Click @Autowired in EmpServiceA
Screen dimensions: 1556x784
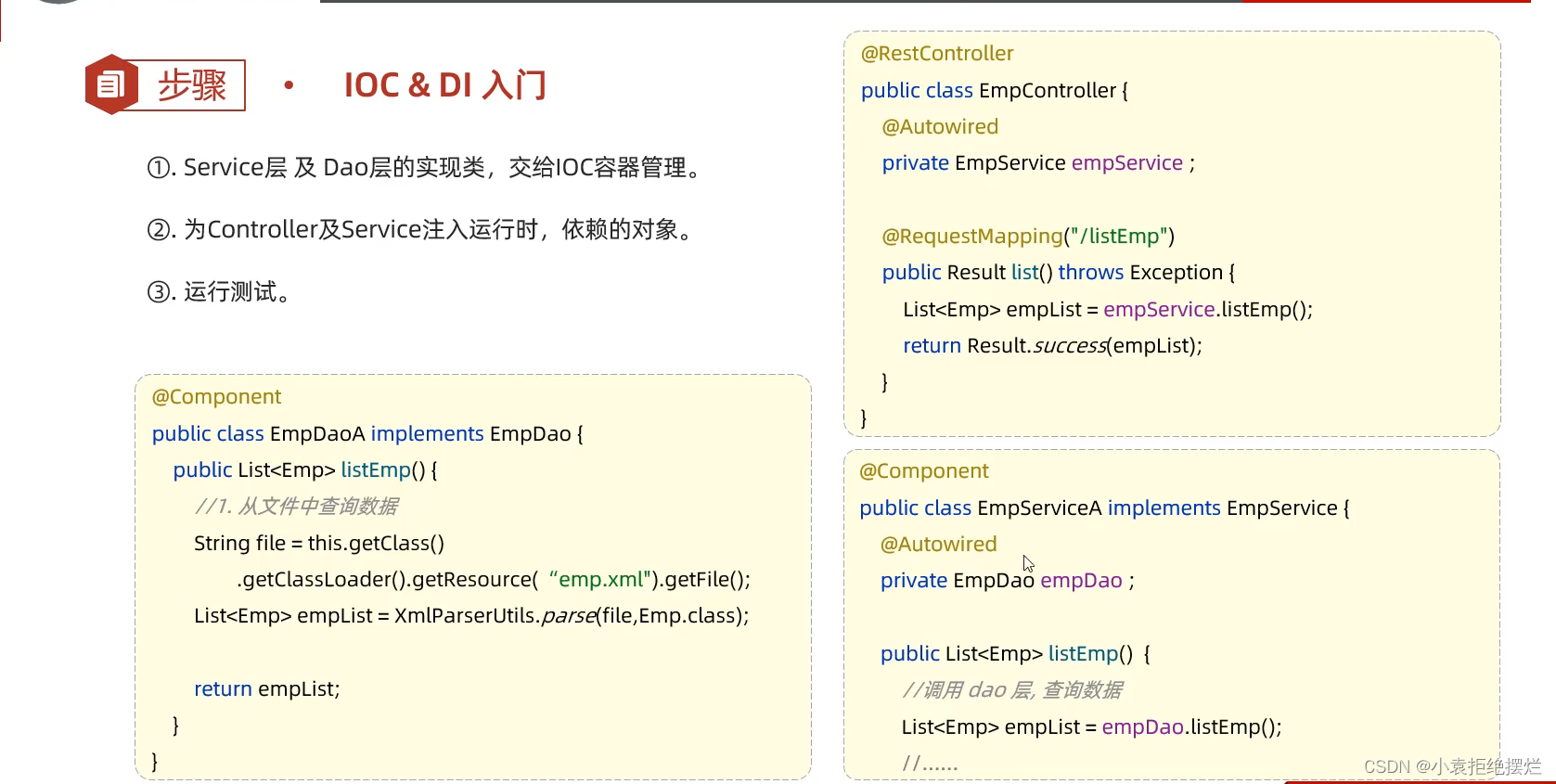pos(939,545)
